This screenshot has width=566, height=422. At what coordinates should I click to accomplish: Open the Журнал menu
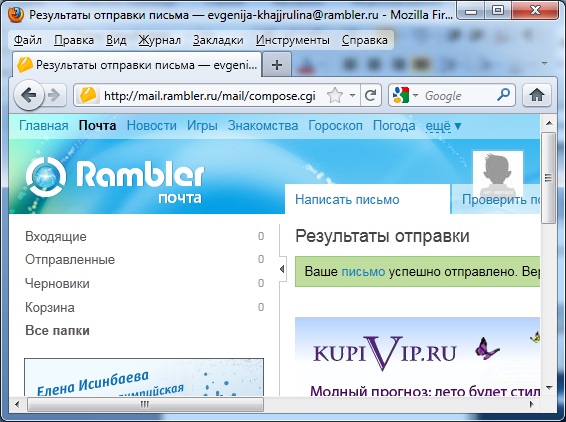point(160,40)
